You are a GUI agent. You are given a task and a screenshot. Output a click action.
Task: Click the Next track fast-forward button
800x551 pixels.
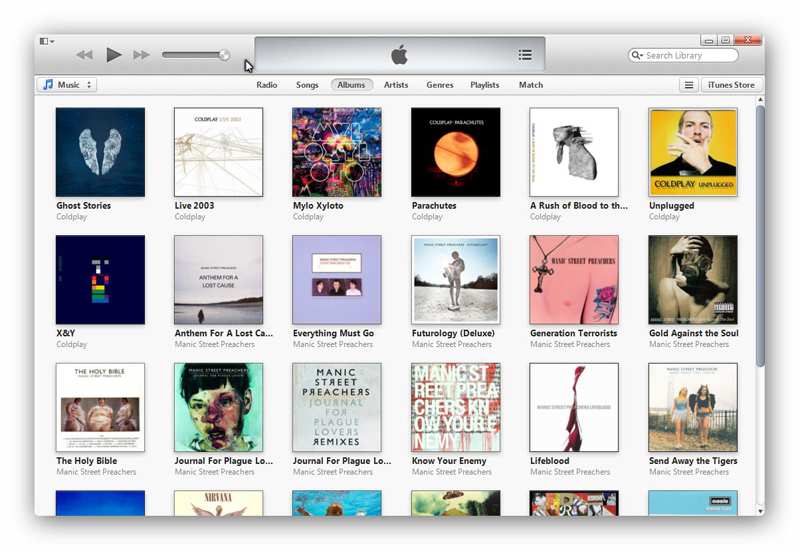pos(141,55)
